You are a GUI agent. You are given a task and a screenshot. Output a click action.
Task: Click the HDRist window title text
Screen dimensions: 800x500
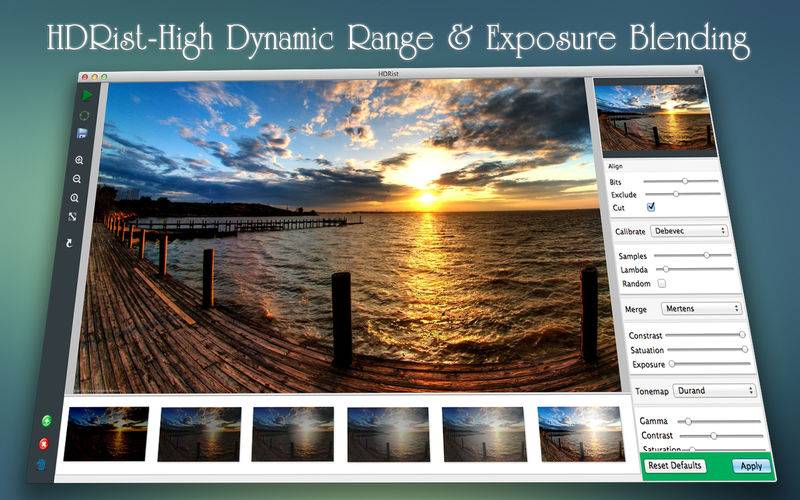click(388, 73)
